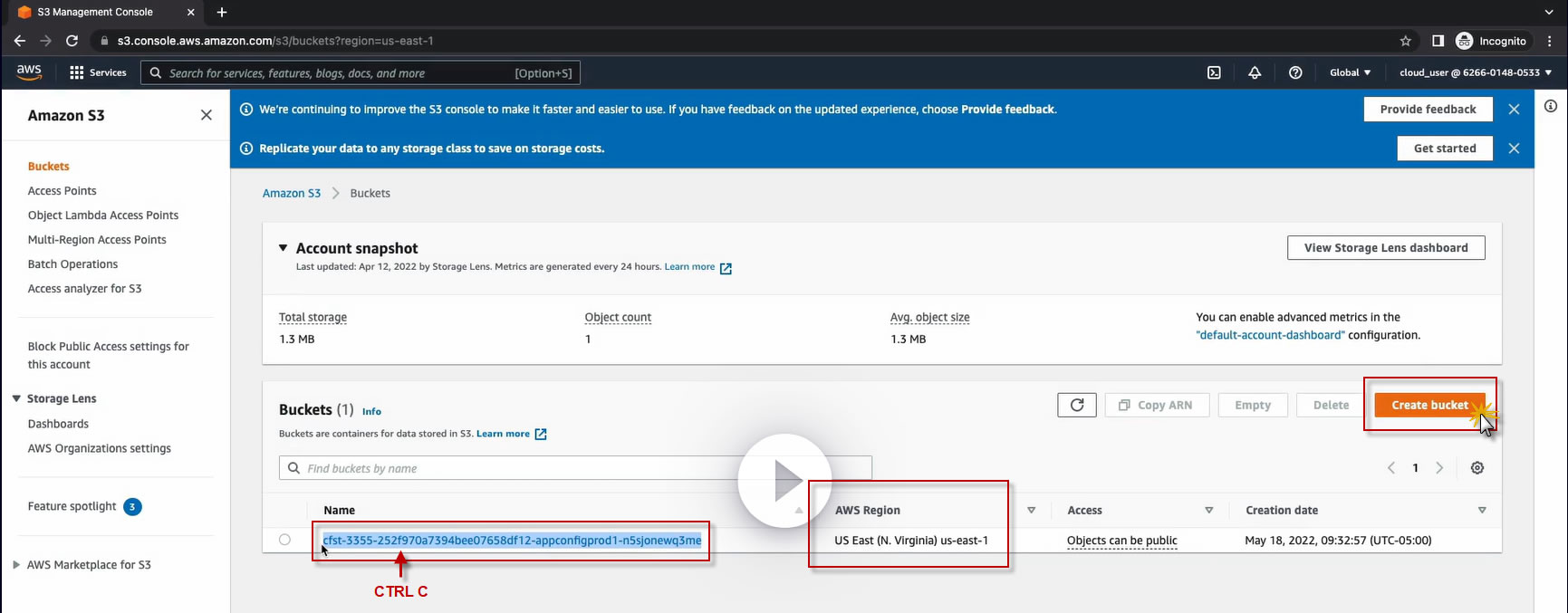
Task: Expand AWS Marketplace for S3
Action: pyautogui.click(x=16, y=564)
